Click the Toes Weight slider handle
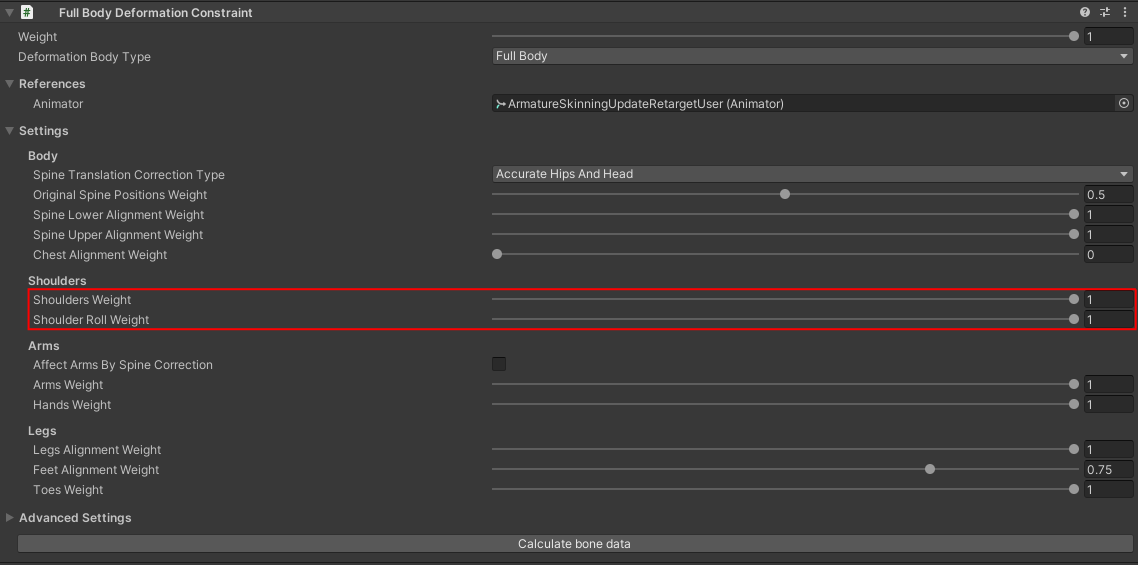The width and height of the screenshot is (1138, 565). [x=1074, y=489]
